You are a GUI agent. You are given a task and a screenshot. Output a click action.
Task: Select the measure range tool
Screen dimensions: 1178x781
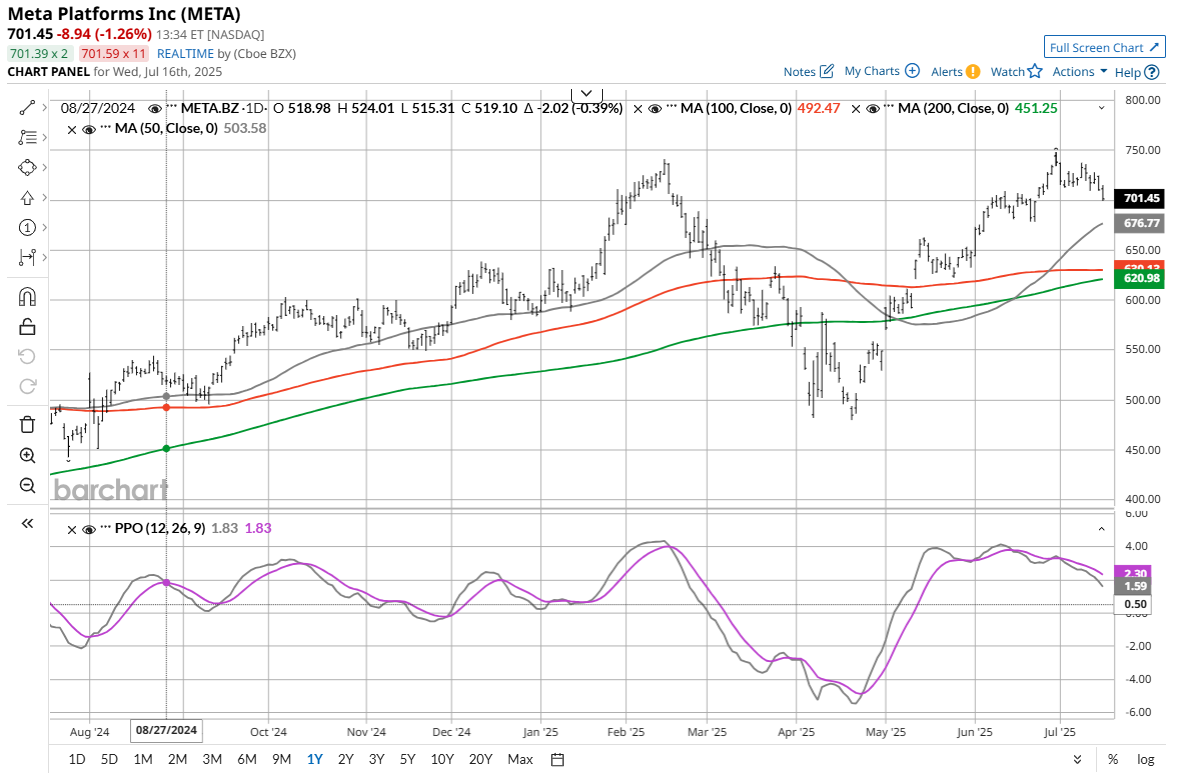click(27, 258)
